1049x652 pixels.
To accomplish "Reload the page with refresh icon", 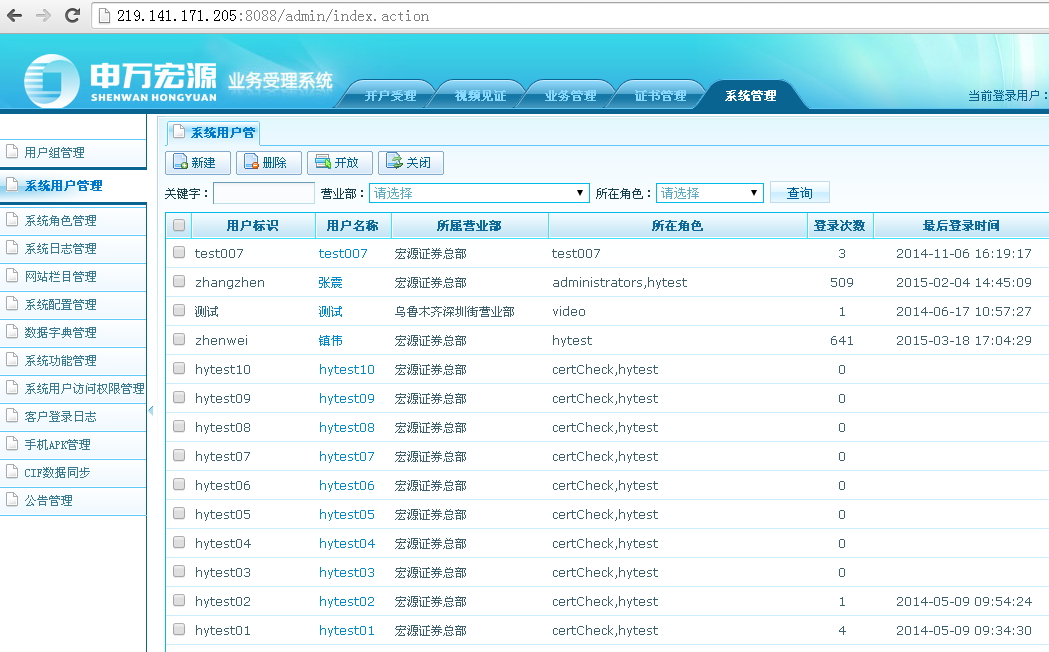I will pyautogui.click(x=72, y=15).
